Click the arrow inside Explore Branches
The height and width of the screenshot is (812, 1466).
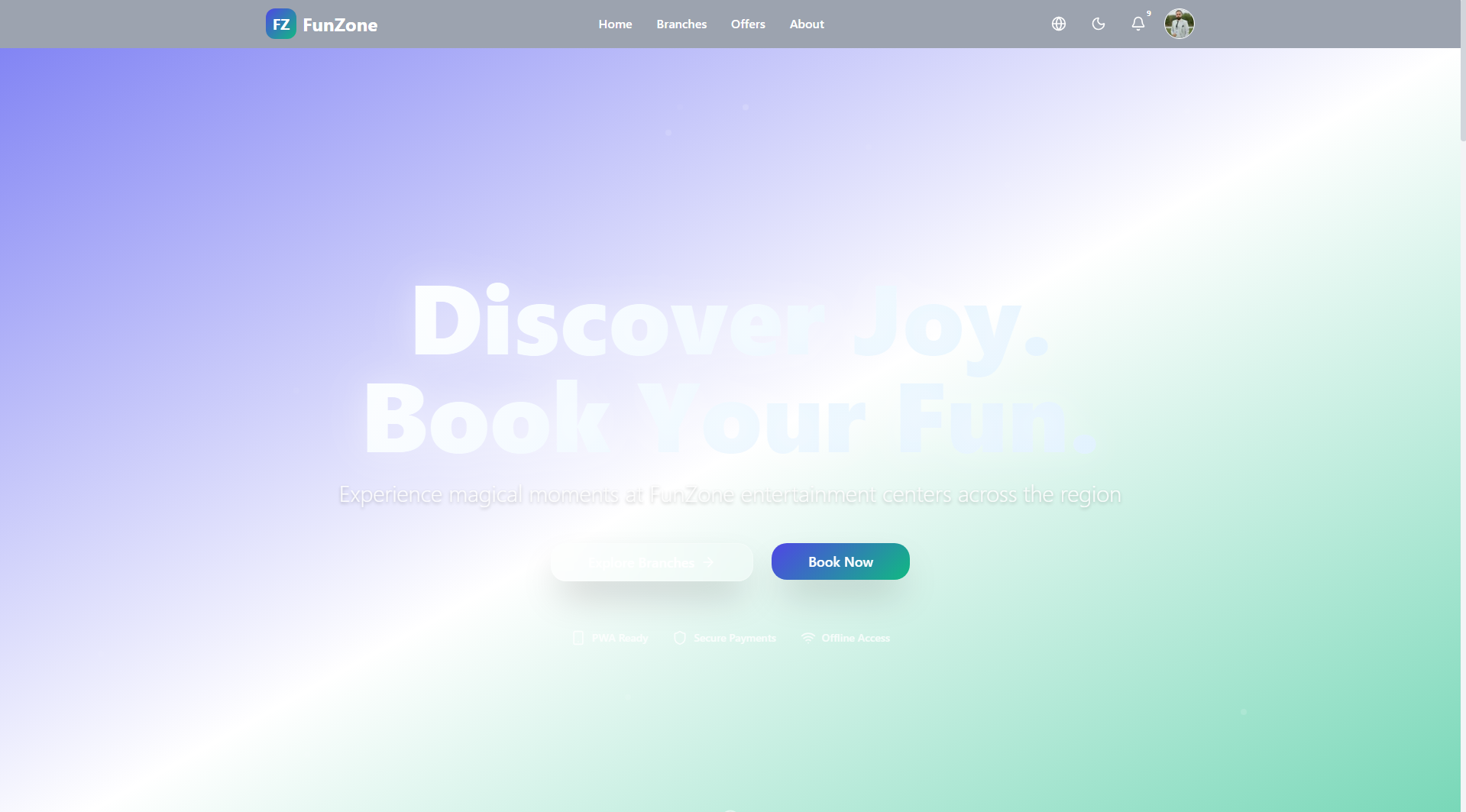pyautogui.click(x=707, y=562)
